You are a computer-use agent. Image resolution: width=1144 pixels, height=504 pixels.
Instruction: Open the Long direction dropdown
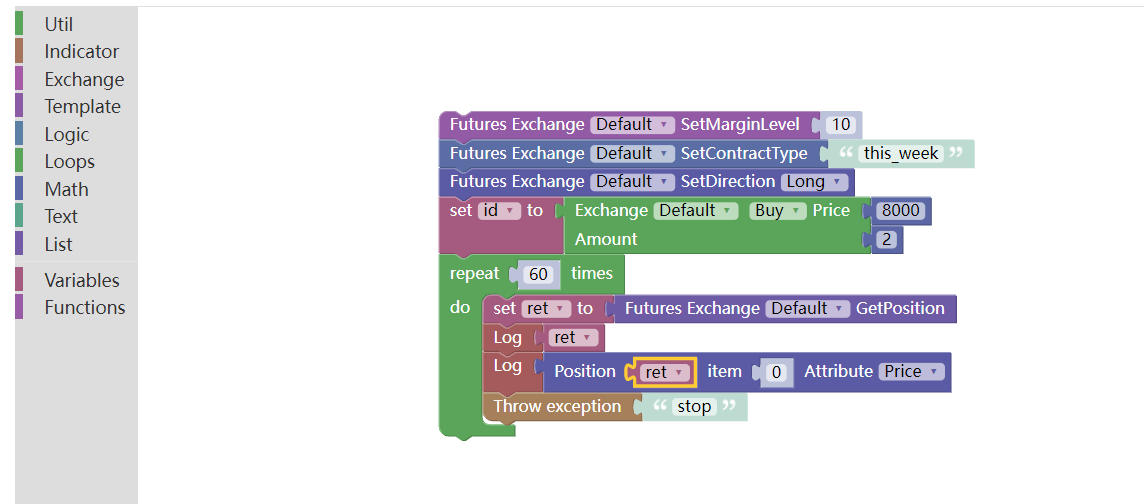click(814, 182)
